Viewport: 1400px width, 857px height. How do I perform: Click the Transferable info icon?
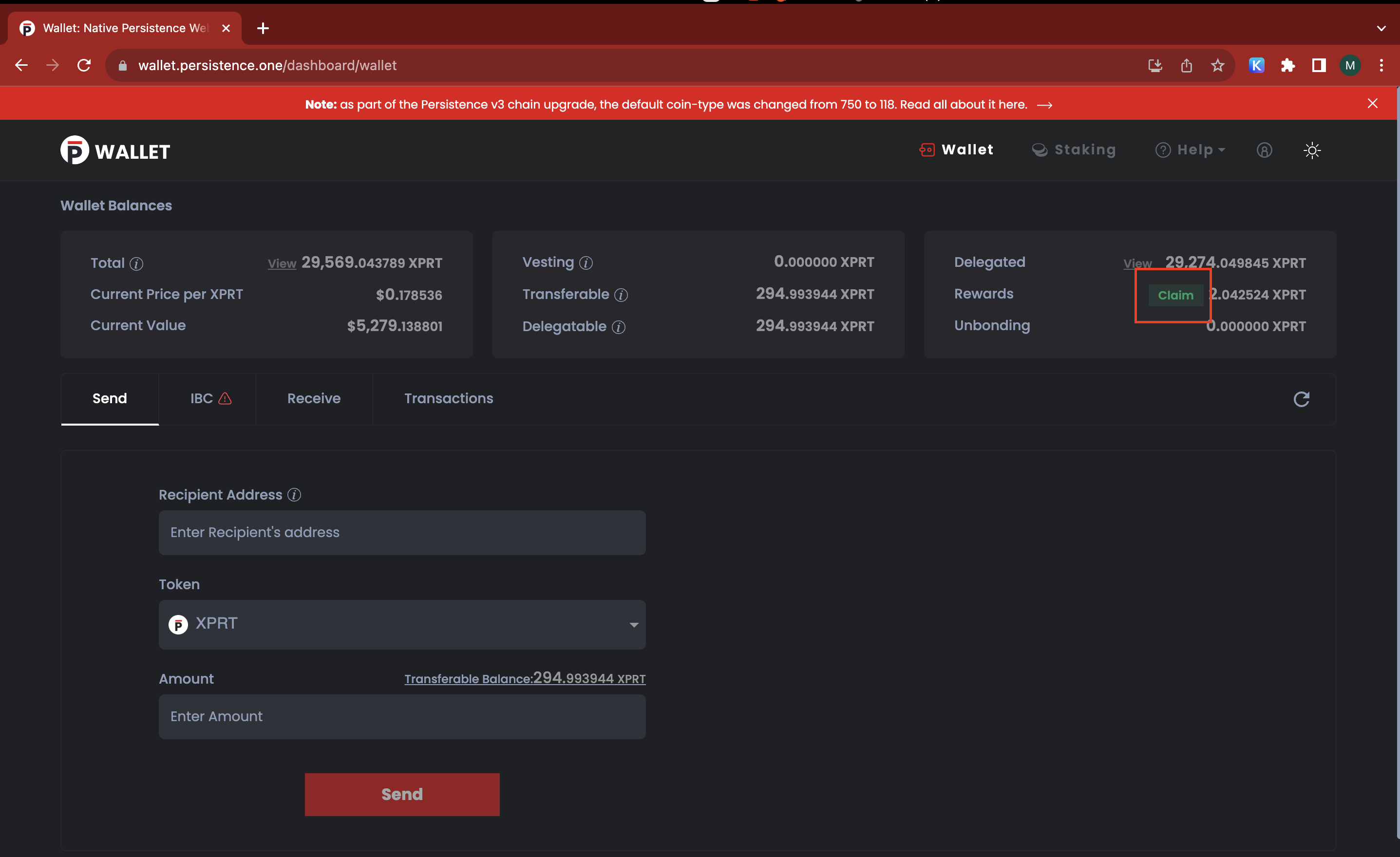(621, 295)
